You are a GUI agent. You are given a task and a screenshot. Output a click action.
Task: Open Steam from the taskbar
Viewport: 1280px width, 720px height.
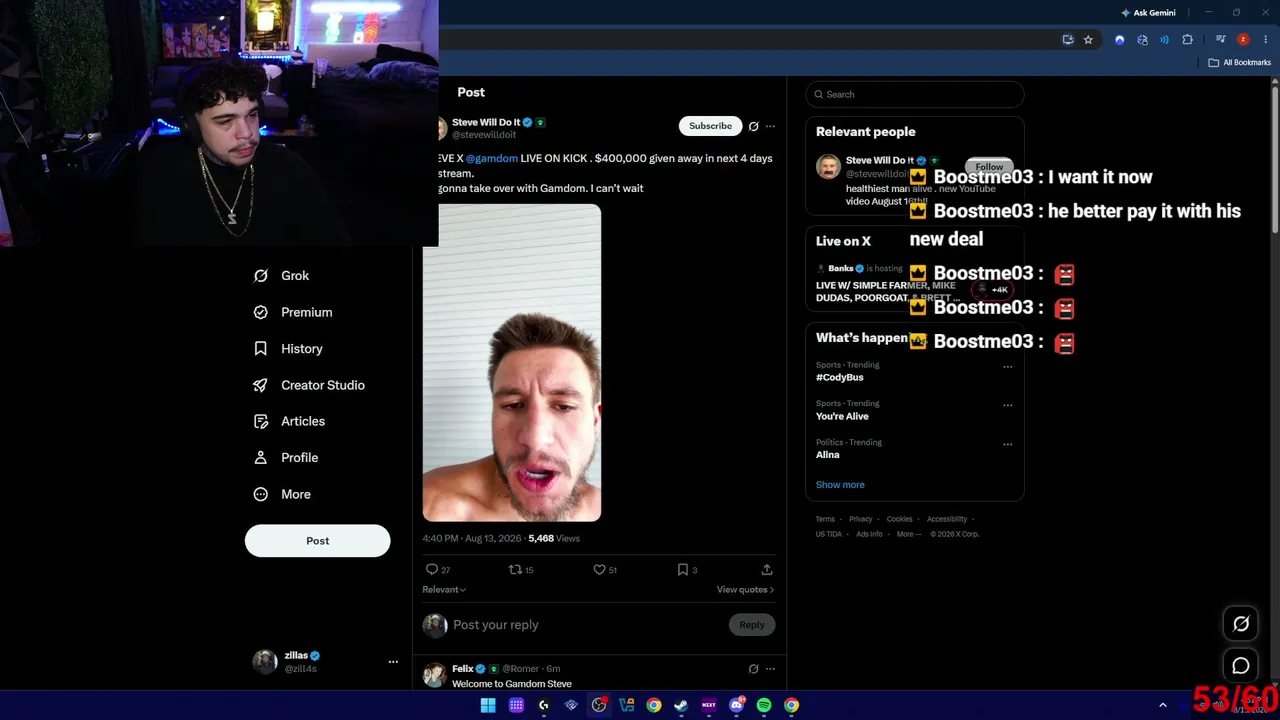(681, 705)
